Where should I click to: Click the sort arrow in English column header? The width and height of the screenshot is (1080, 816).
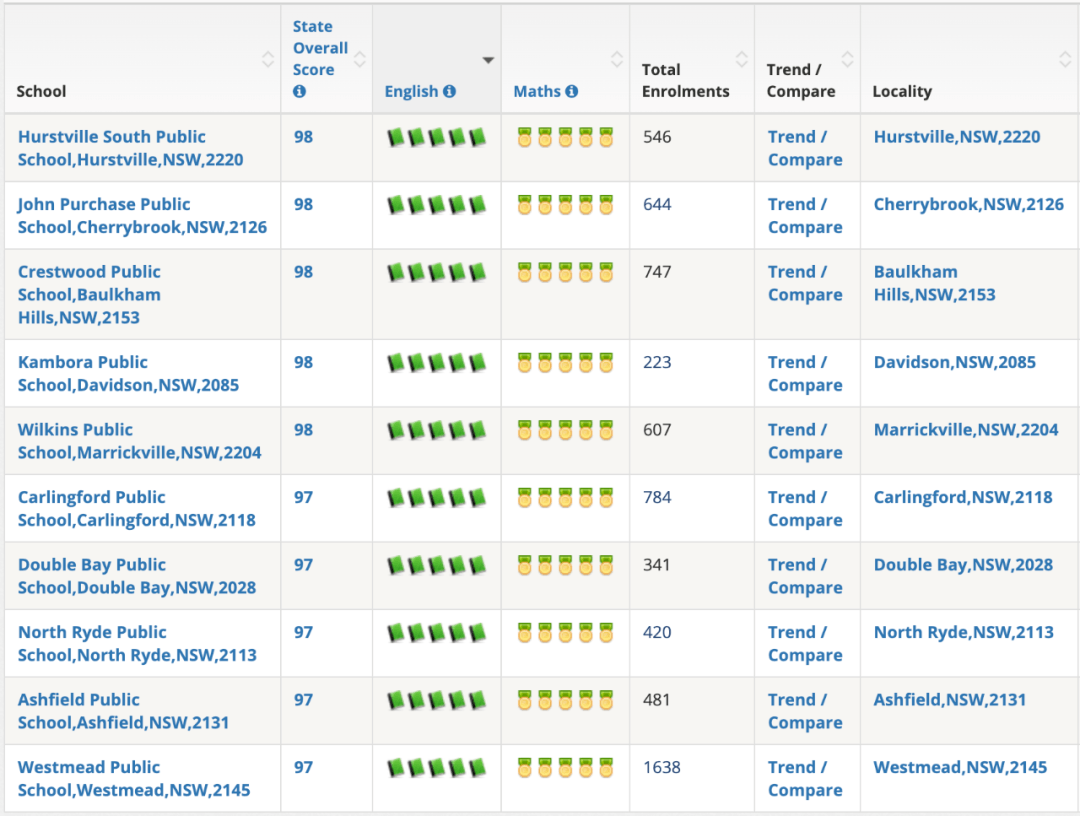(x=488, y=60)
